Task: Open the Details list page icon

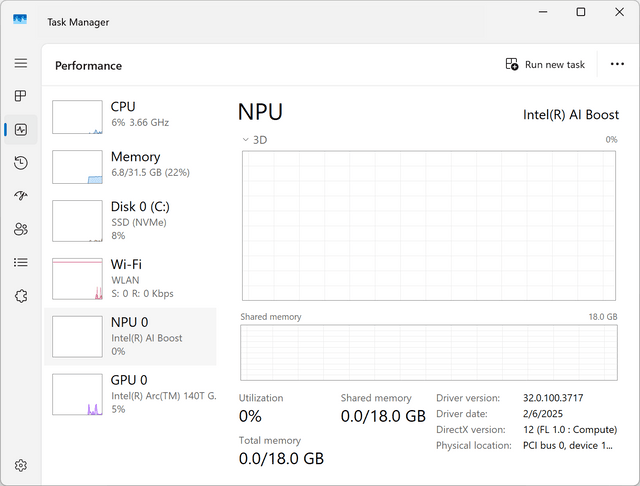Action: [x=21, y=262]
